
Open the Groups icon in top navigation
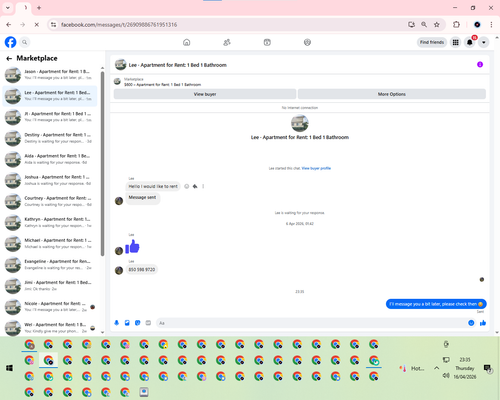coord(307,42)
